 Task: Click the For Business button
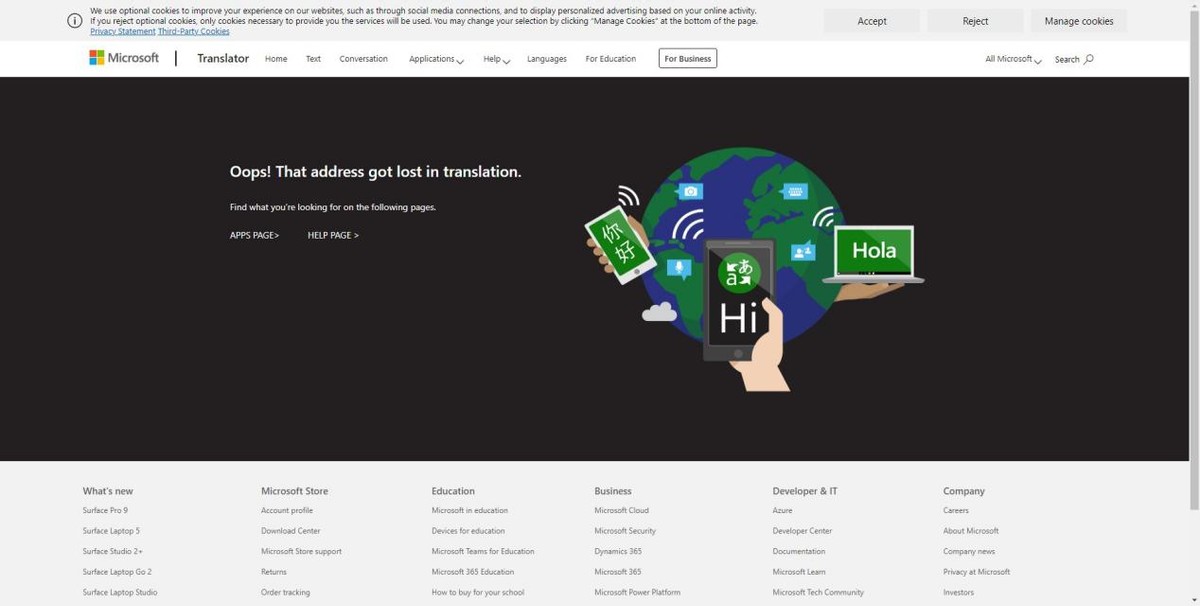coord(688,59)
